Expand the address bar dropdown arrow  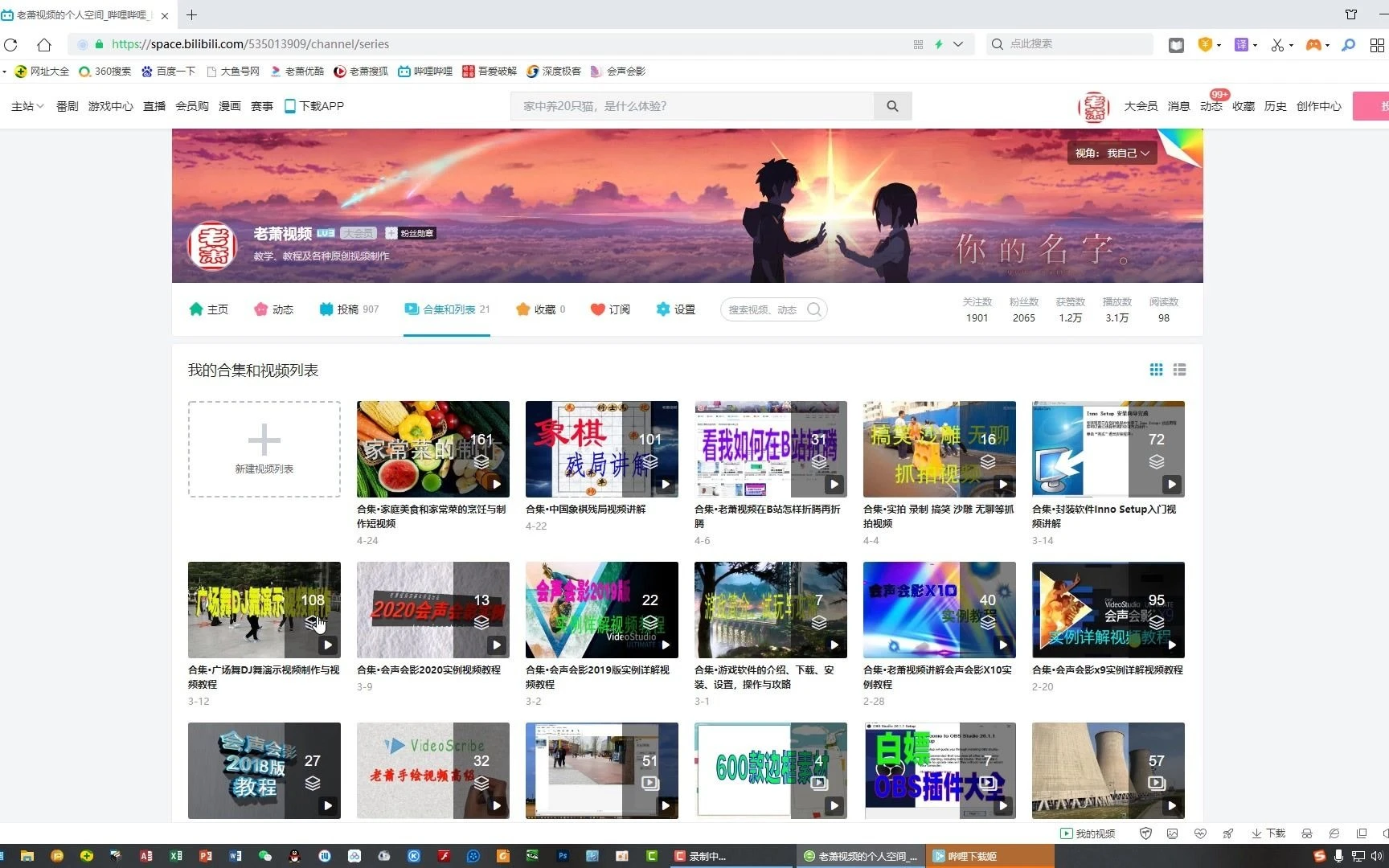coord(958,44)
